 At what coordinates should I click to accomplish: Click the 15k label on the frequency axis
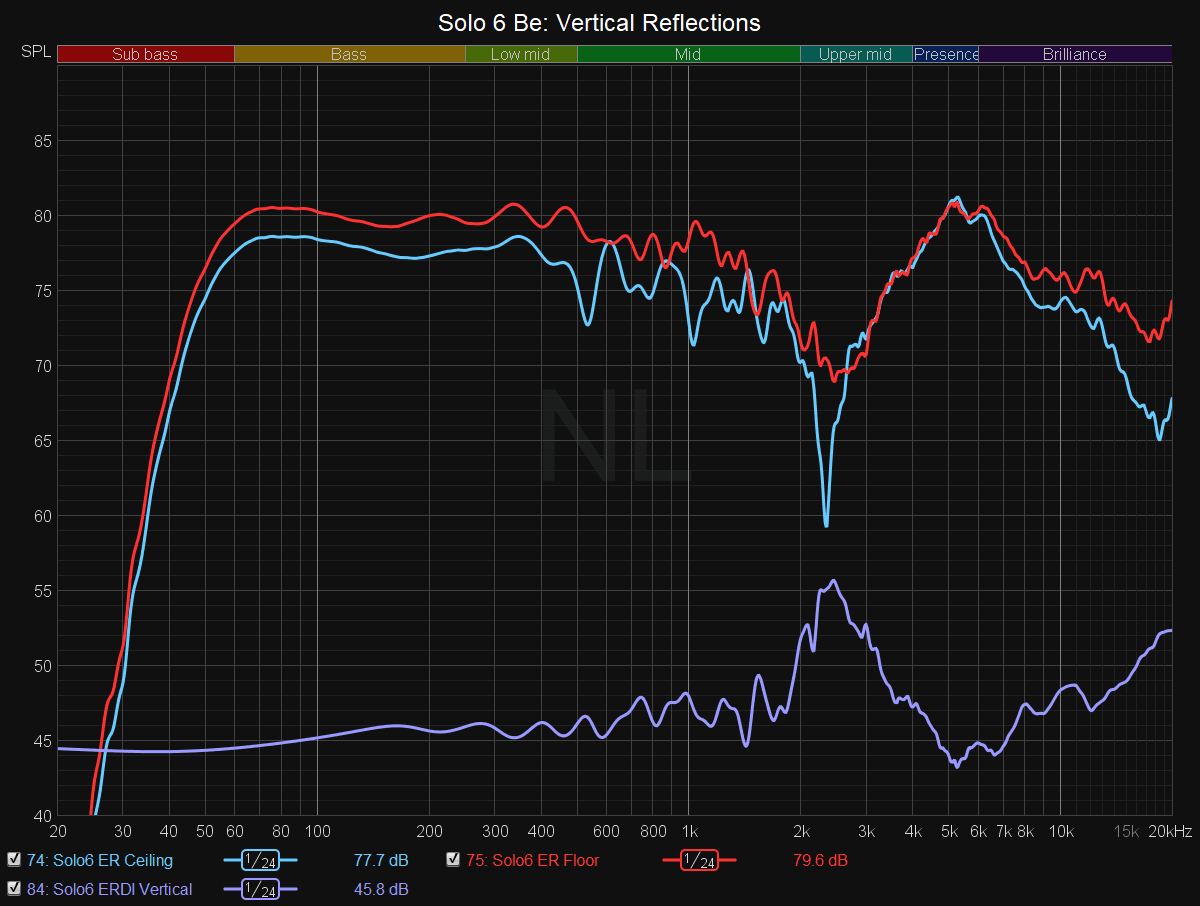tap(1126, 831)
